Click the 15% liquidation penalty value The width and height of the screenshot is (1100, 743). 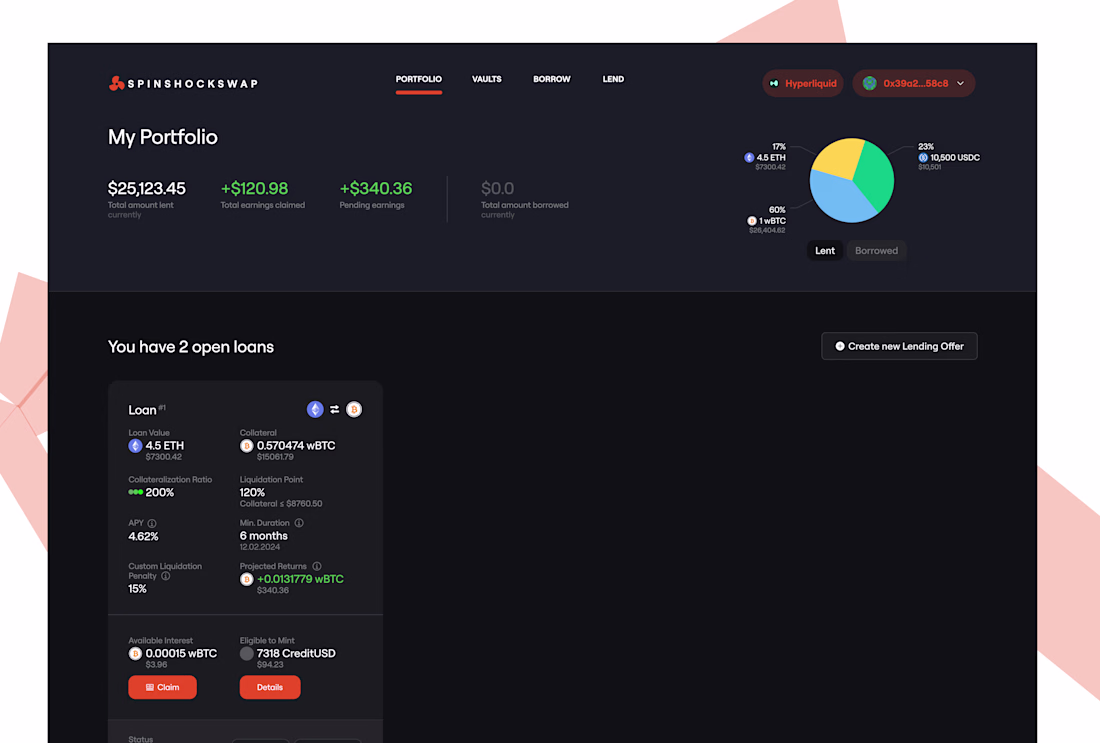(x=138, y=589)
